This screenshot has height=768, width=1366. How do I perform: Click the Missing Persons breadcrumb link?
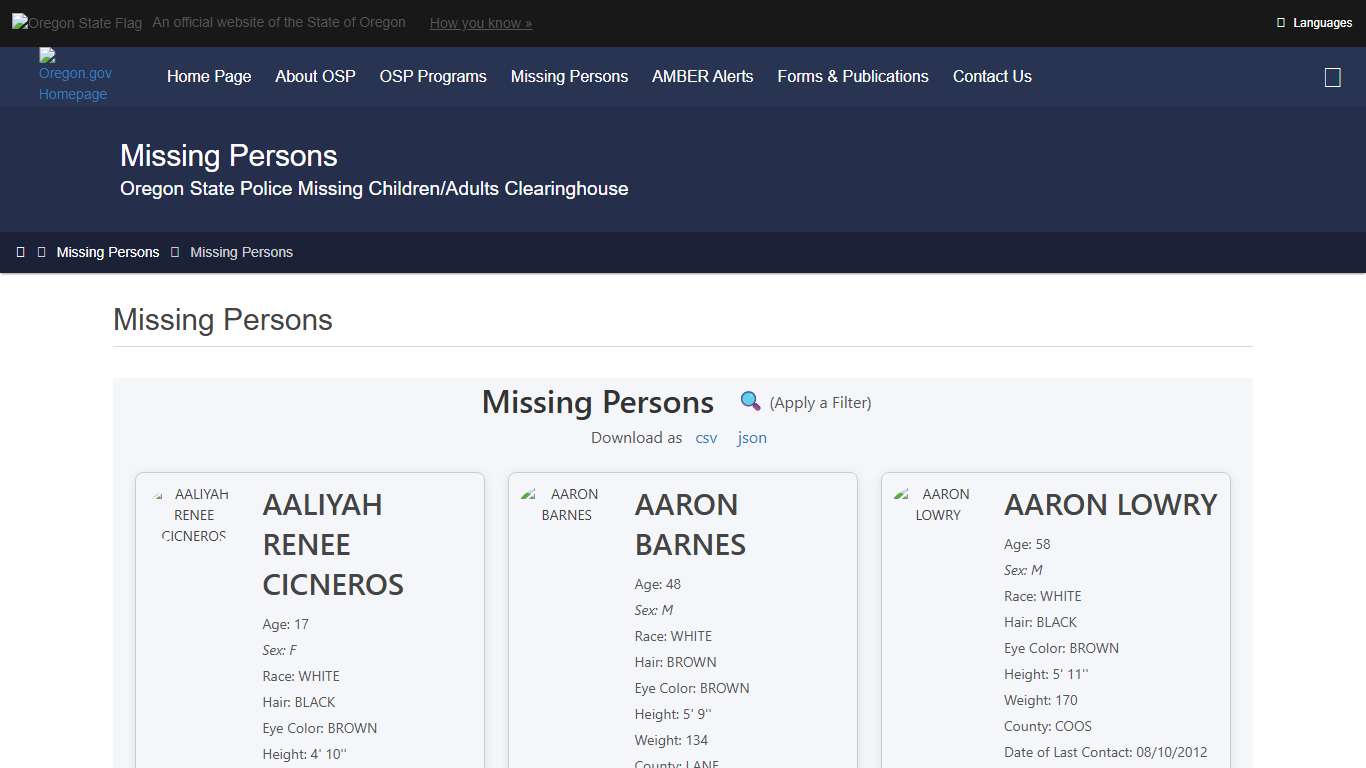[x=108, y=252]
